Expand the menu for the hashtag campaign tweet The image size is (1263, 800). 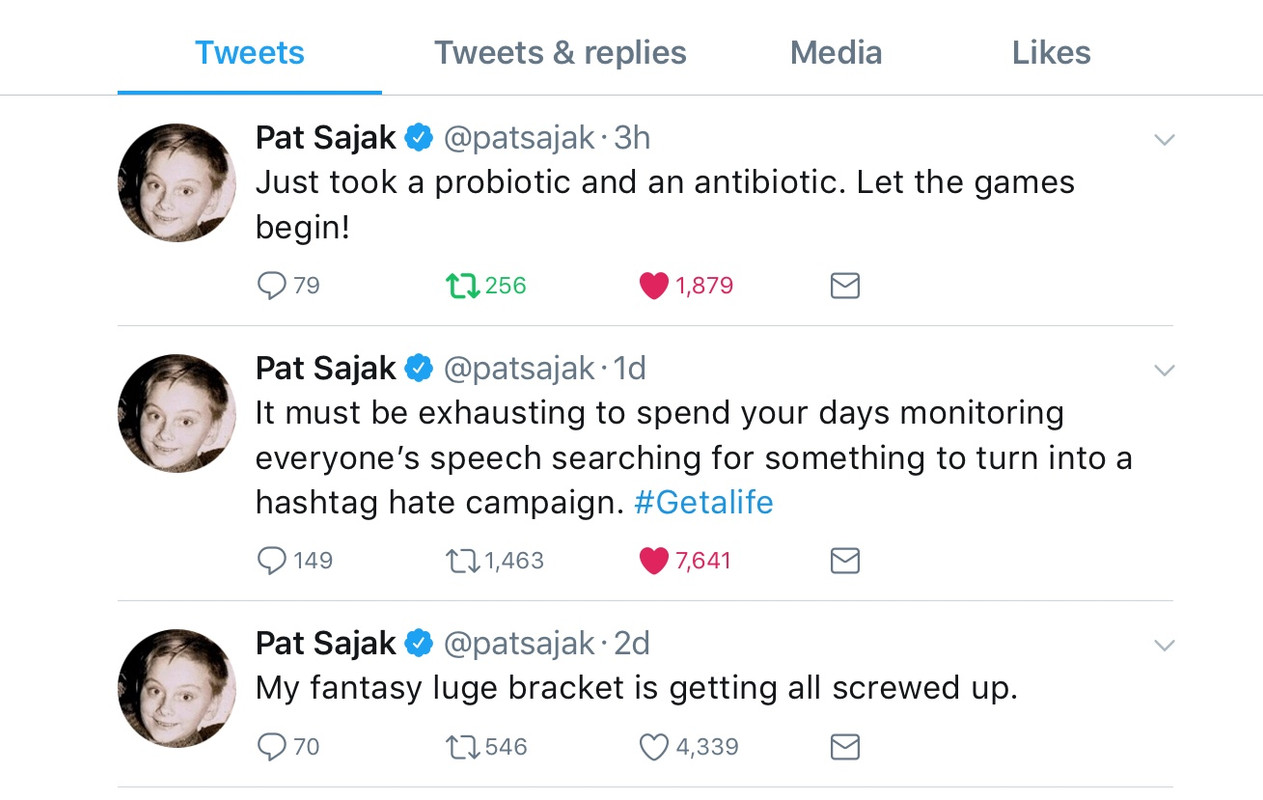[x=1164, y=370]
